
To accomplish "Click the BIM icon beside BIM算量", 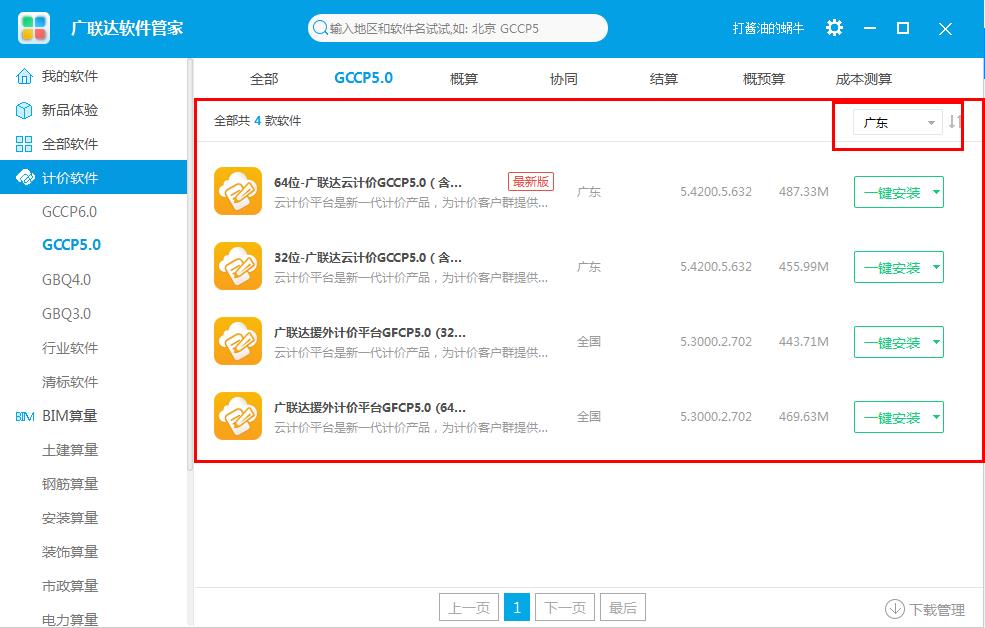I will click(24, 416).
